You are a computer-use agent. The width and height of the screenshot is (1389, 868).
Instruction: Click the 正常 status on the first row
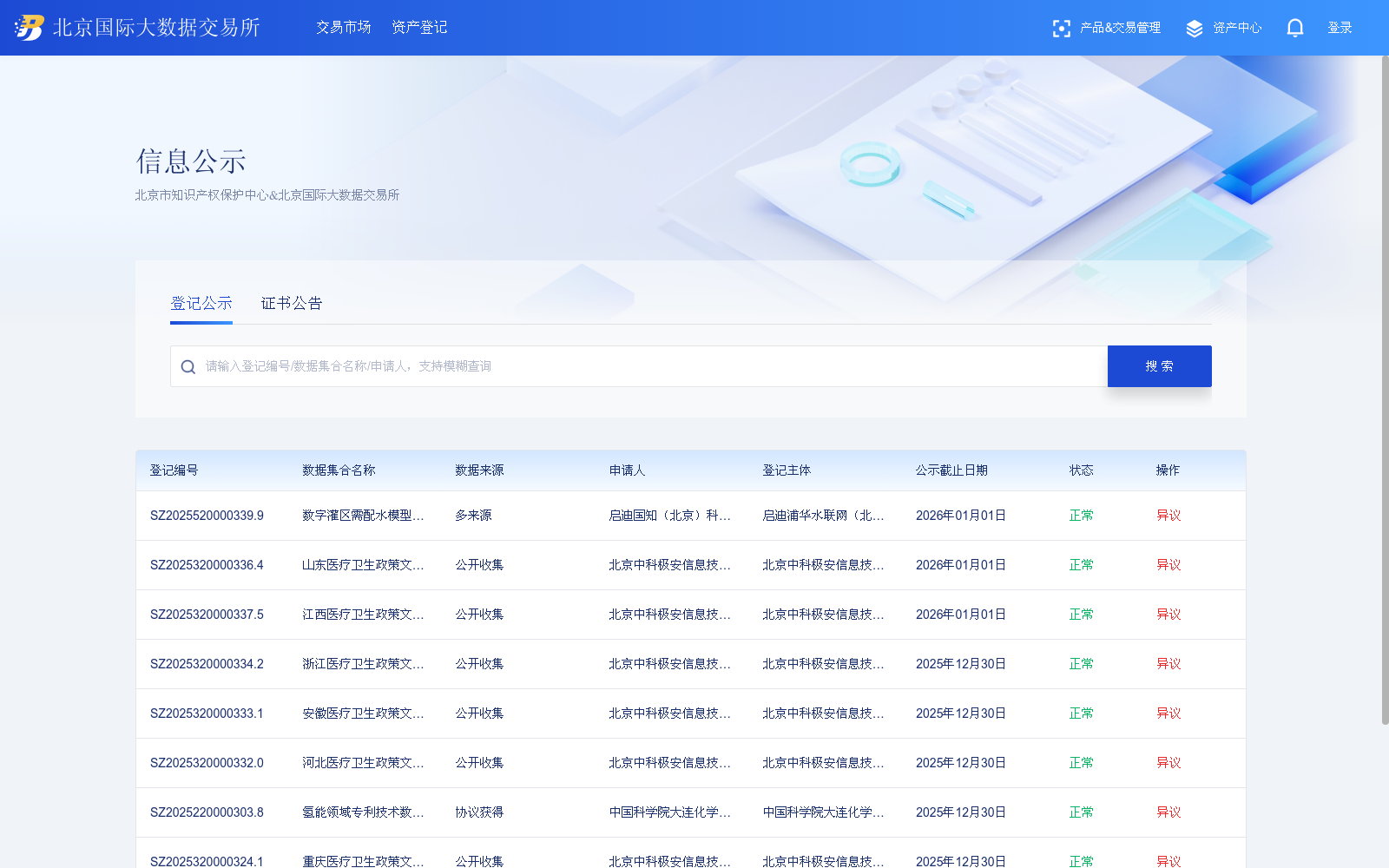(1081, 515)
